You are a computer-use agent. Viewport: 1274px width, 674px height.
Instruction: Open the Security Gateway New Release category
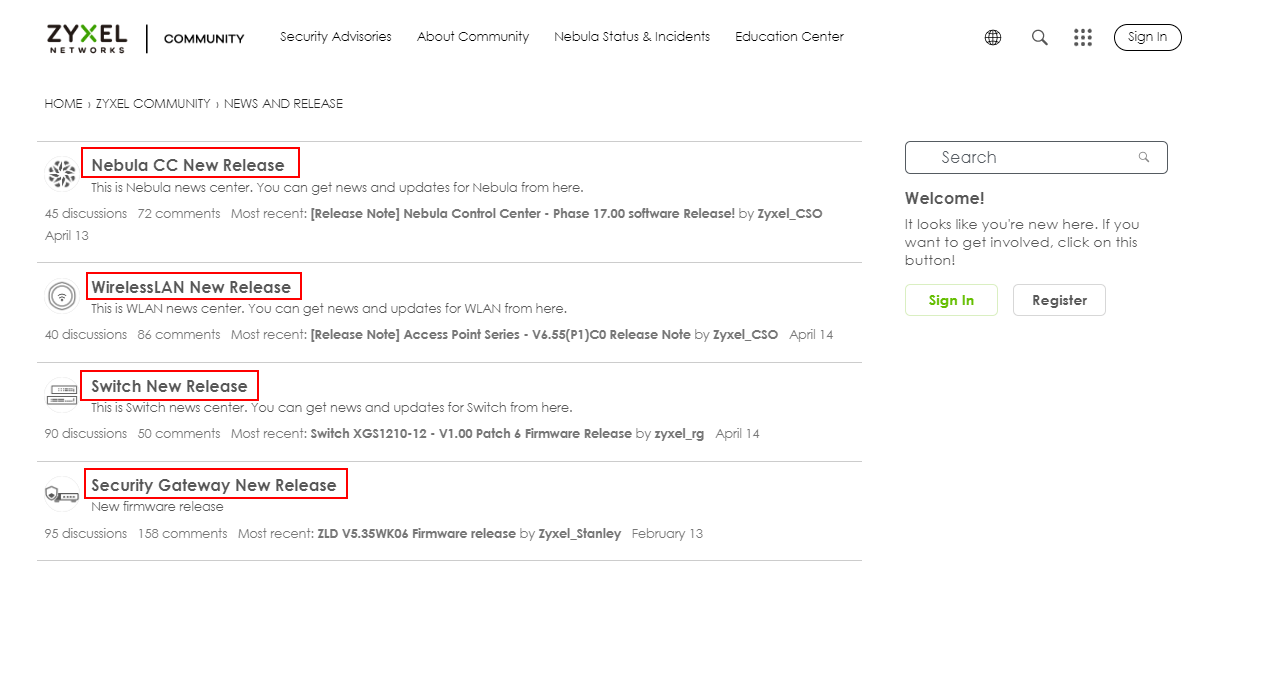pos(214,485)
